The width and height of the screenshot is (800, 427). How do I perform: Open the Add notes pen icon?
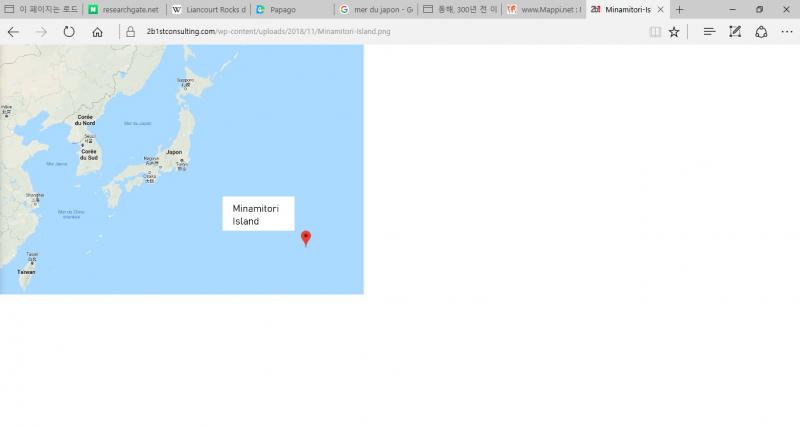[735, 31]
